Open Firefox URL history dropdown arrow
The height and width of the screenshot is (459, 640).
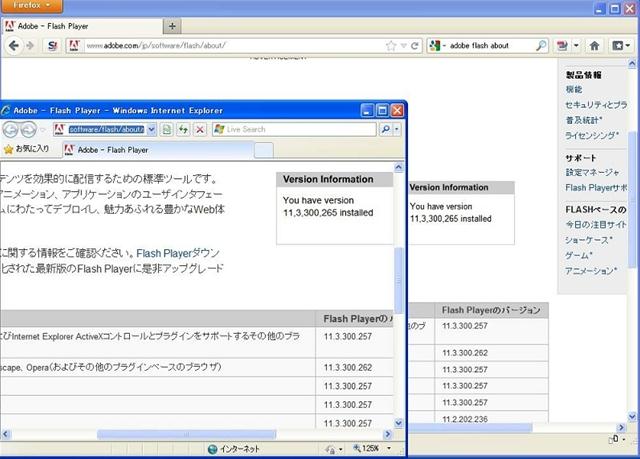(403, 46)
